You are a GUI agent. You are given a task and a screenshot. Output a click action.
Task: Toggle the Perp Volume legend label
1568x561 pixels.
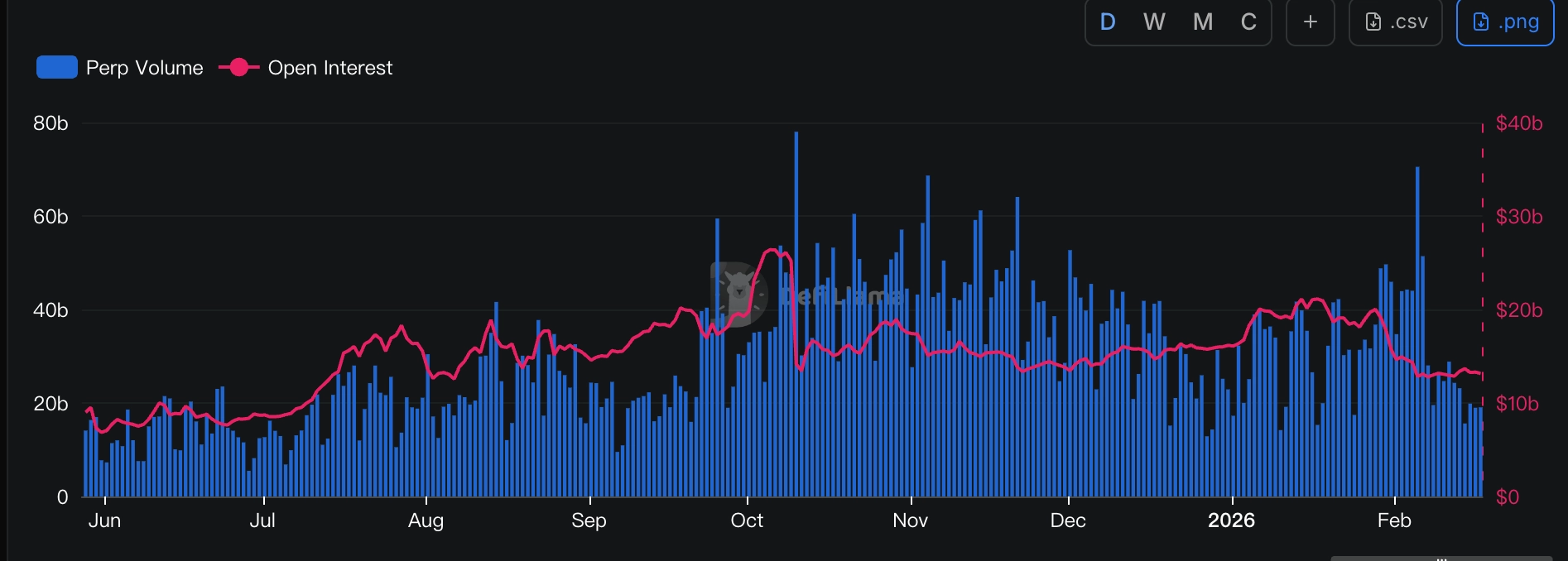[144, 68]
